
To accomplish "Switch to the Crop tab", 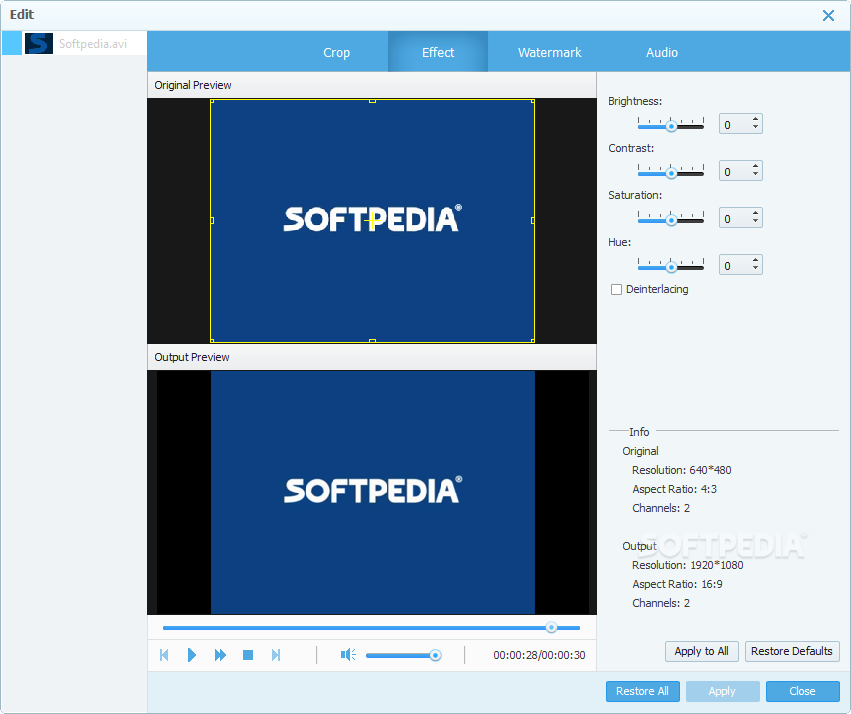I will pyautogui.click(x=336, y=53).
